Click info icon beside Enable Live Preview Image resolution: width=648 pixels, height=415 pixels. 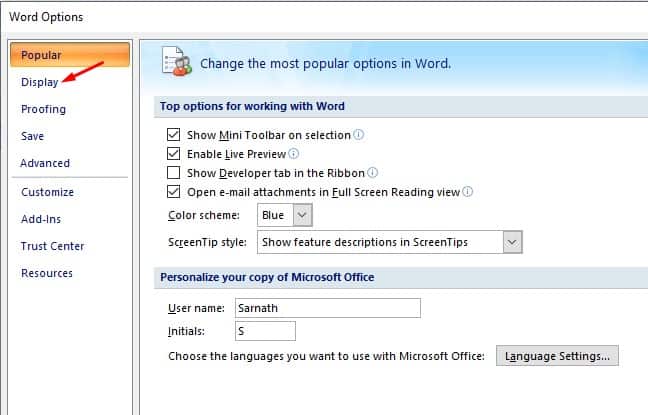click(x=293, y=154)
